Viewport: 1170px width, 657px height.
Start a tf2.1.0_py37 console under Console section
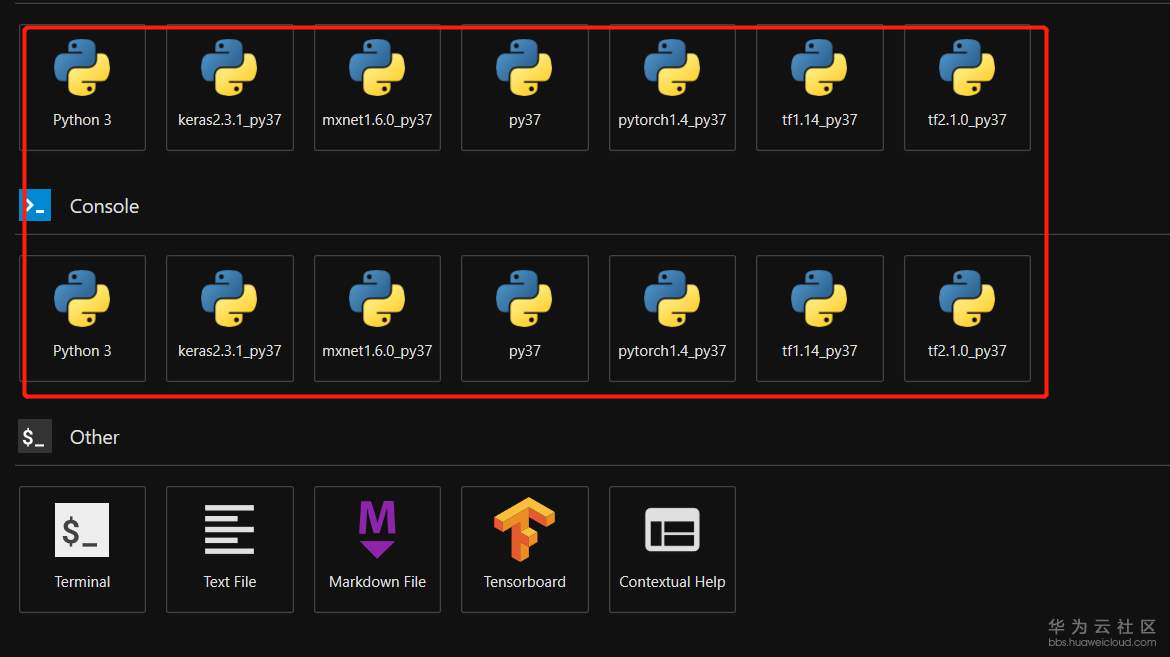point(967,319)
